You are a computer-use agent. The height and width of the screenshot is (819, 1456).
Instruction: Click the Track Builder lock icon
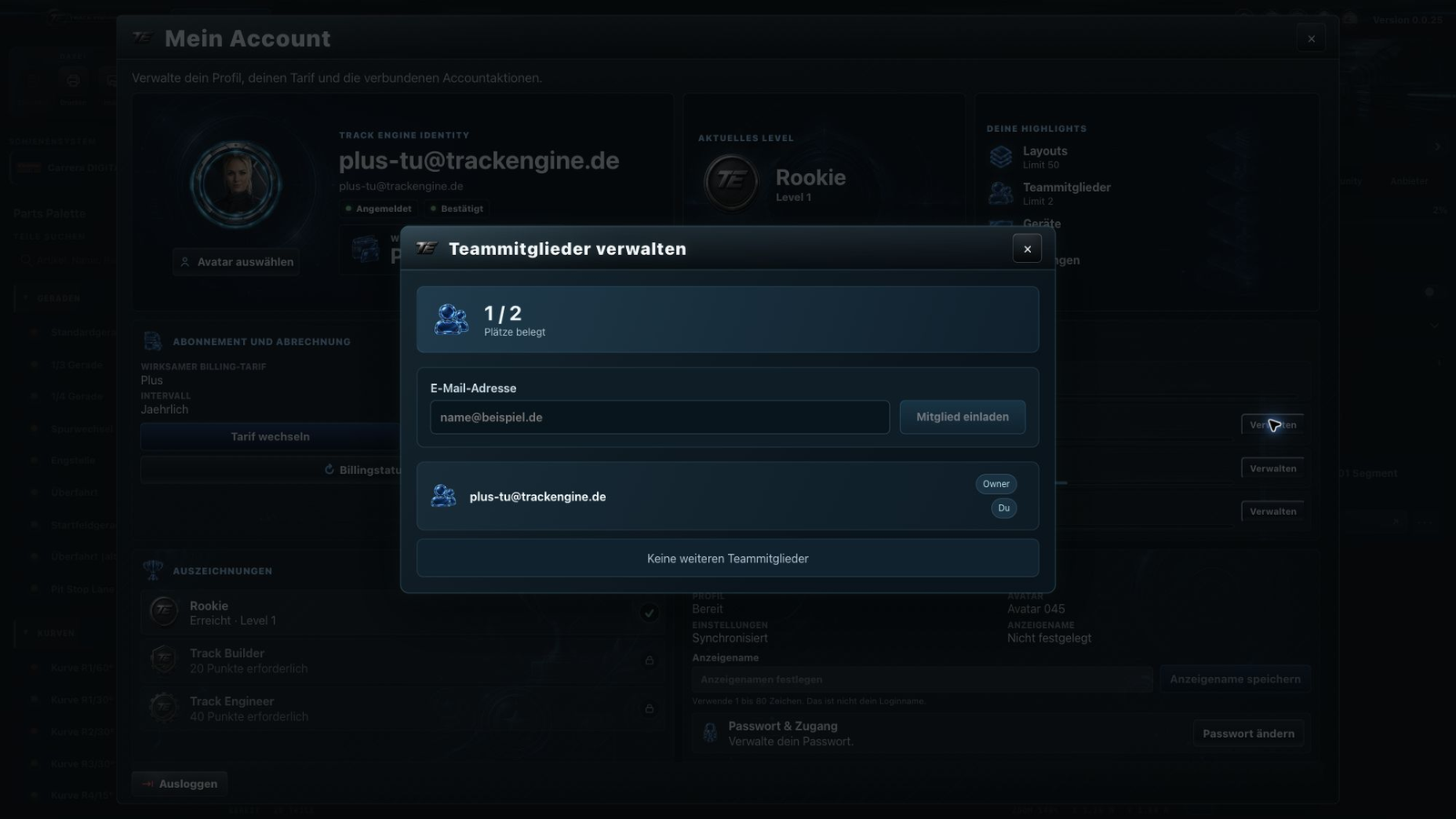click(x=649, y=661)
